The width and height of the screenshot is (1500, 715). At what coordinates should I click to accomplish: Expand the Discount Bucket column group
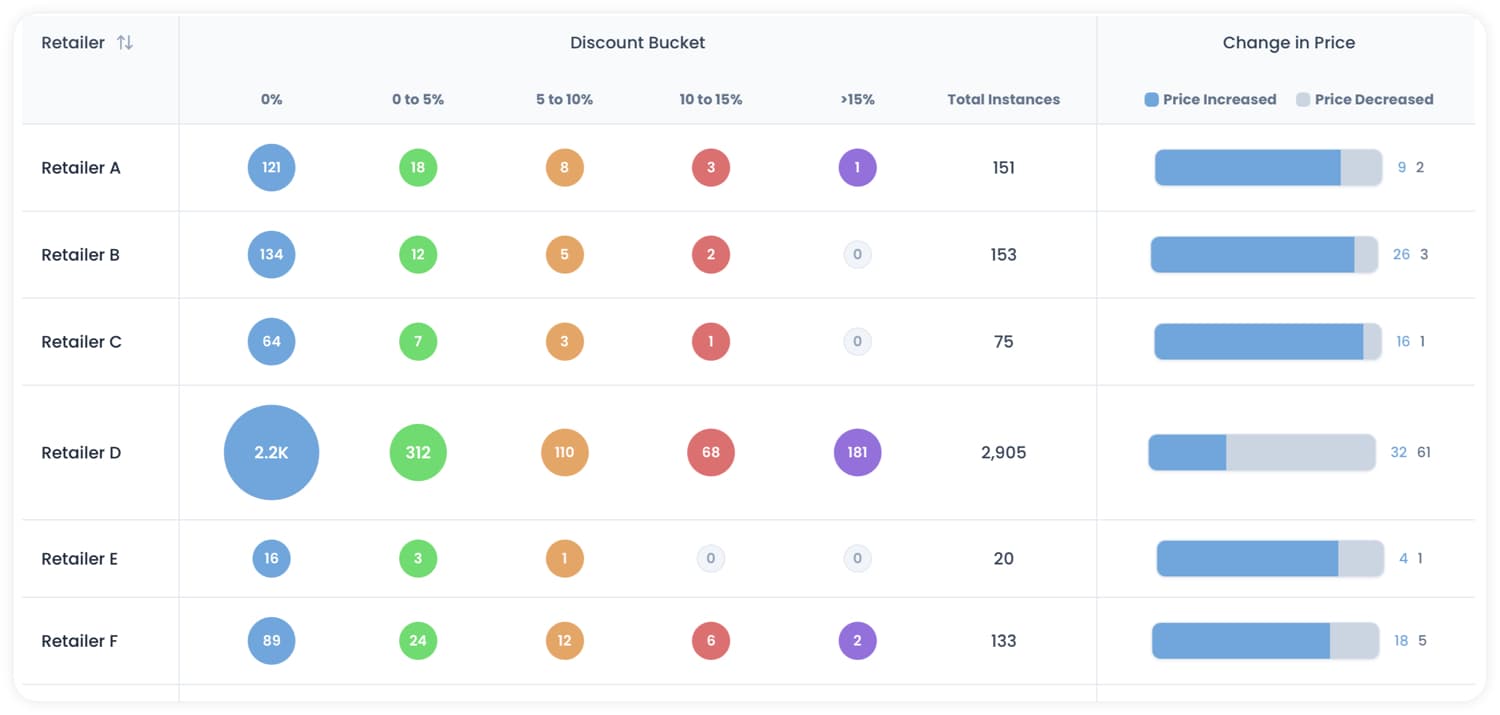[637, 42]
